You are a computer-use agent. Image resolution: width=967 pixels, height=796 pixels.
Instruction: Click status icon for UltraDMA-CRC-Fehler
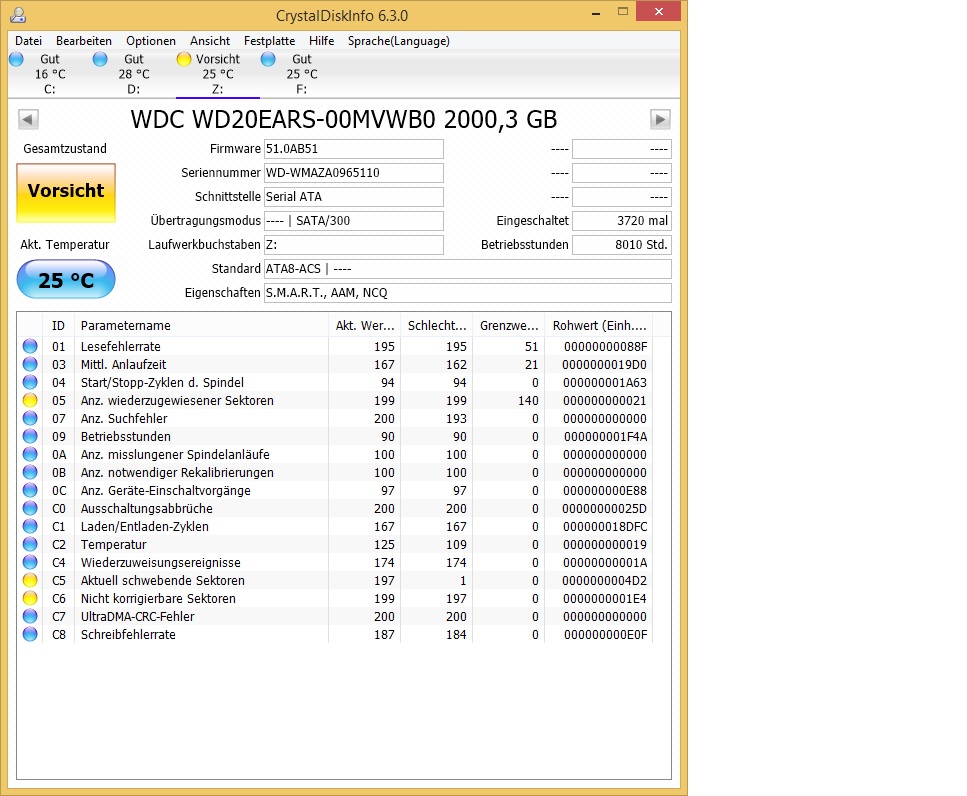coord(30,616)
